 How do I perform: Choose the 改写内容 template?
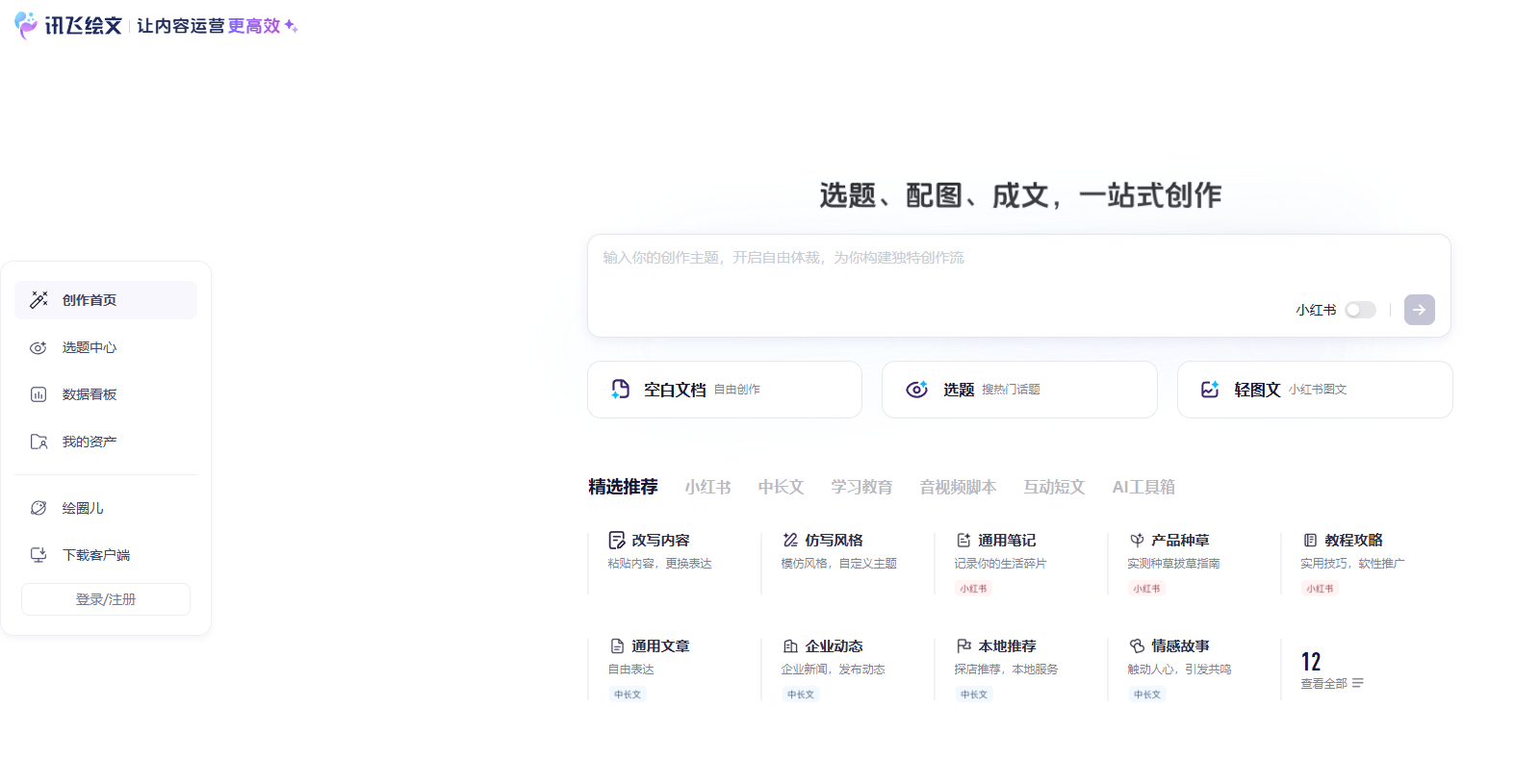coord(660,541)
